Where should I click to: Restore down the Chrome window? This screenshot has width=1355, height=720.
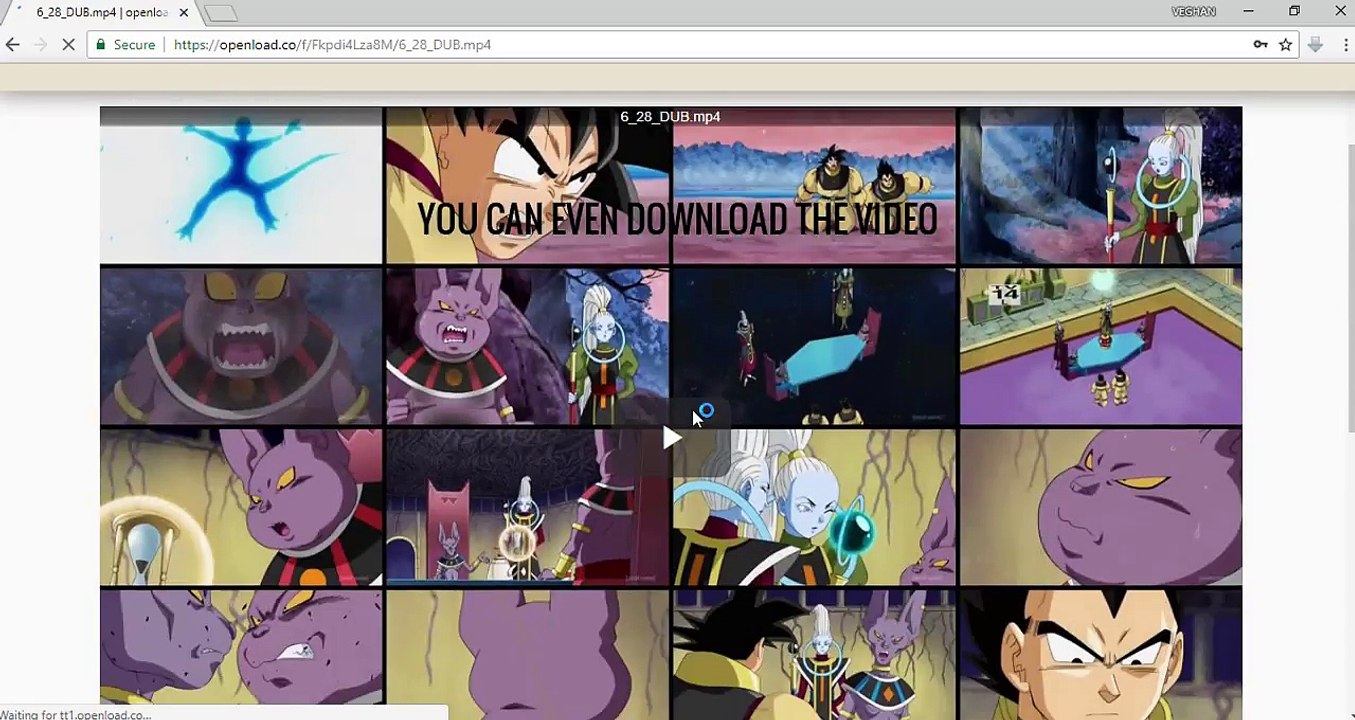pyautogui.click(x=1294, y=11)
